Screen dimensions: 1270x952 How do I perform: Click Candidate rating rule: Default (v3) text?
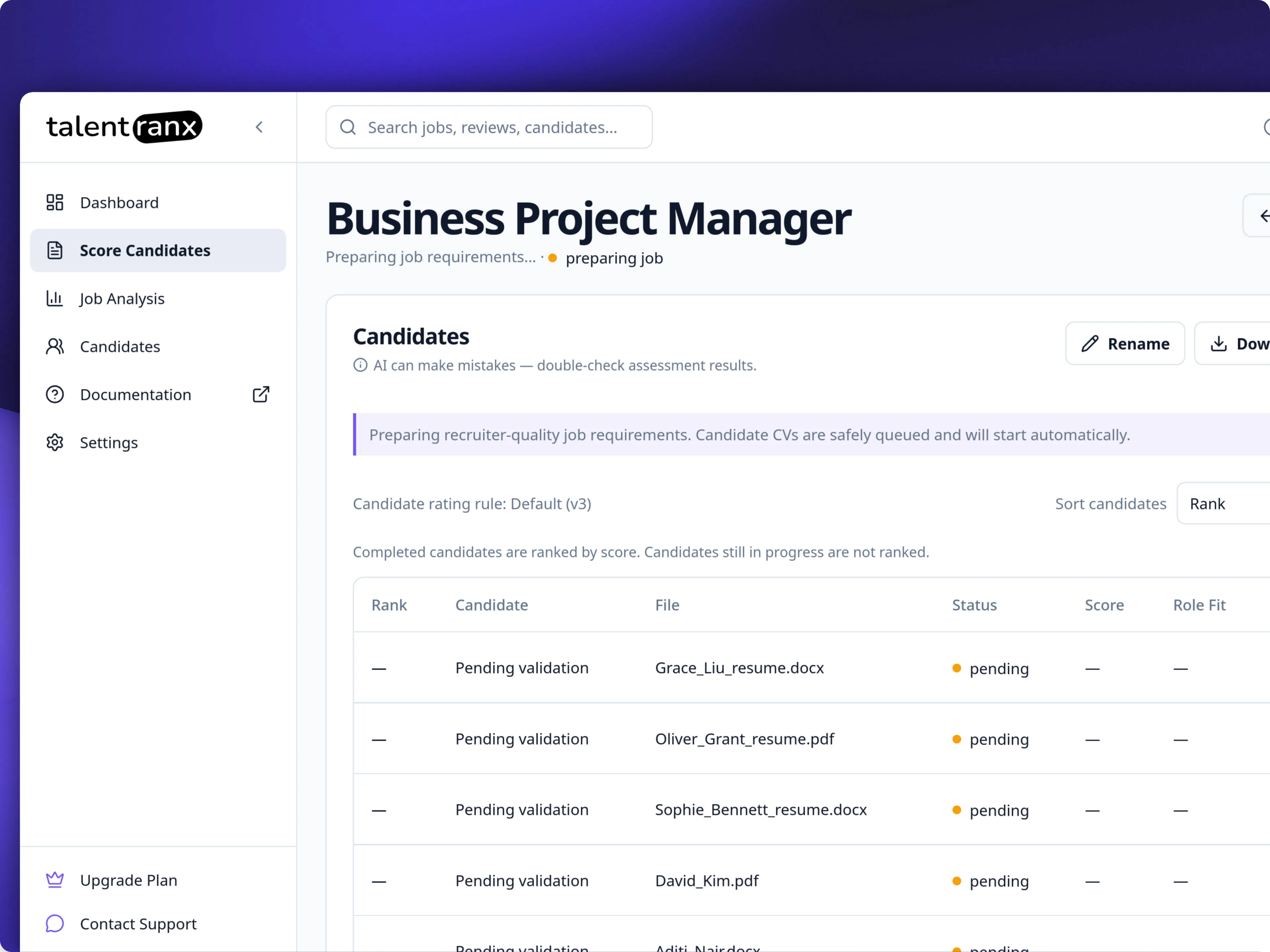472,503
